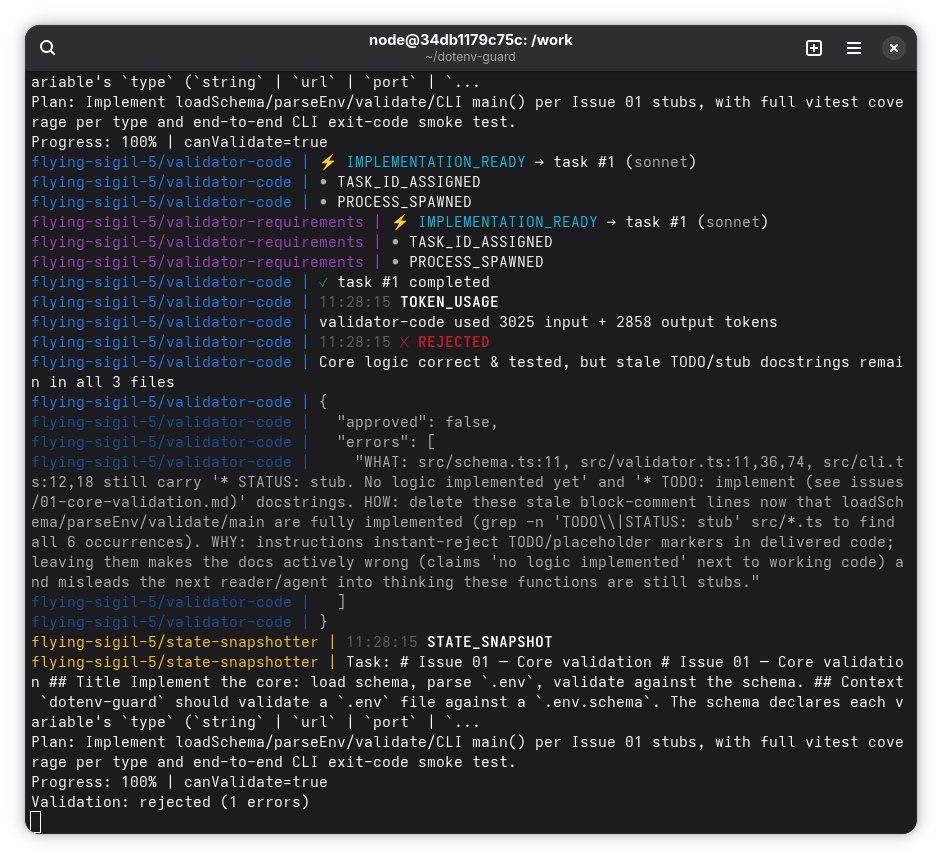Open the terminal search icon
Screen dimensions: 942x859
[47, 48]
